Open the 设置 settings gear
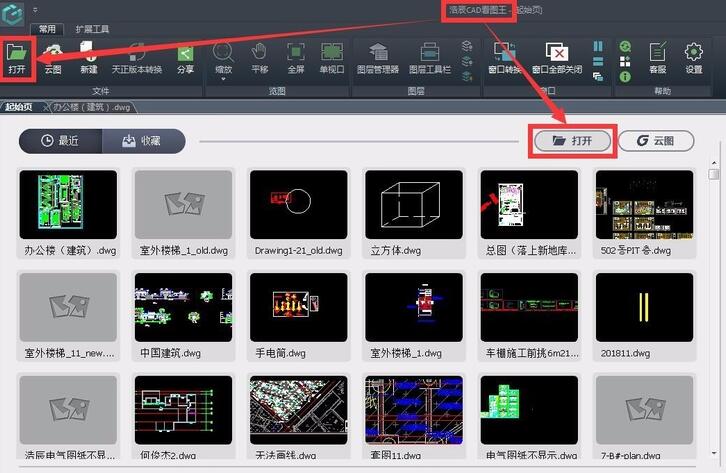This screenshot has height=473, width=726. tap(694, 59)
